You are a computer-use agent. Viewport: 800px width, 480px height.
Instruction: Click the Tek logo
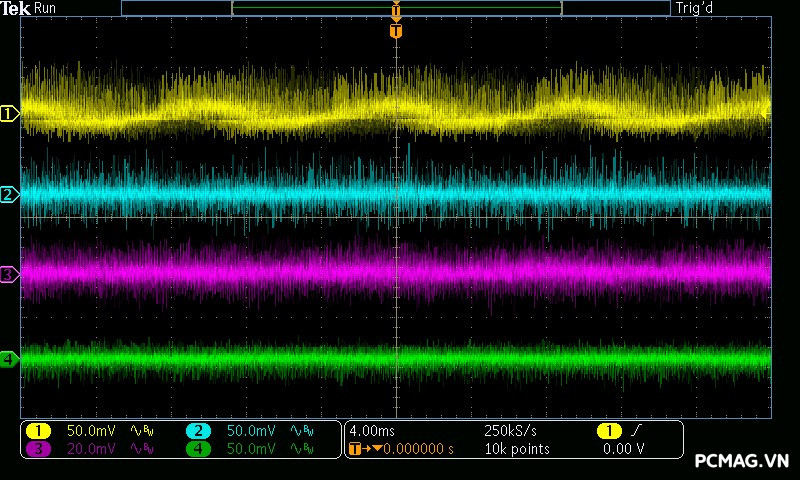(x=16, y=8)
